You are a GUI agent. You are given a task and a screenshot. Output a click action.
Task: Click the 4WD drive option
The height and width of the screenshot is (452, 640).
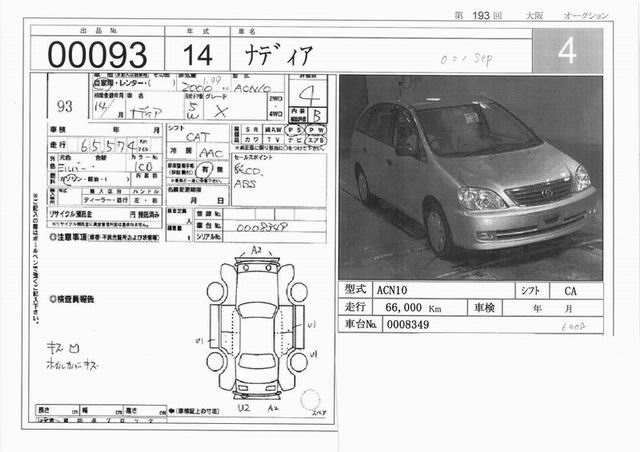click(276, 114)
